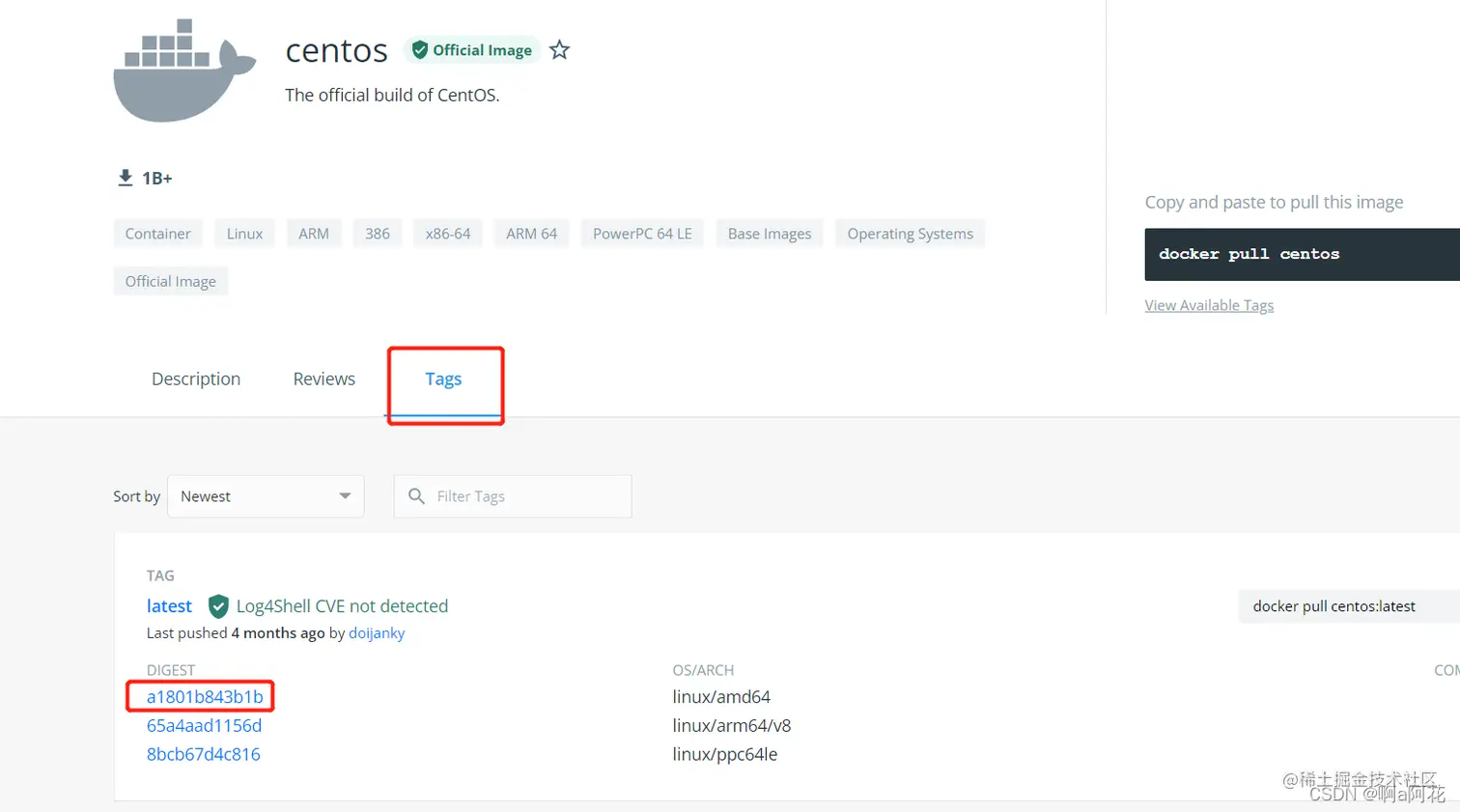Open the View Available Tags link
The image size is (1460, 812).
tap(1209, 305)
